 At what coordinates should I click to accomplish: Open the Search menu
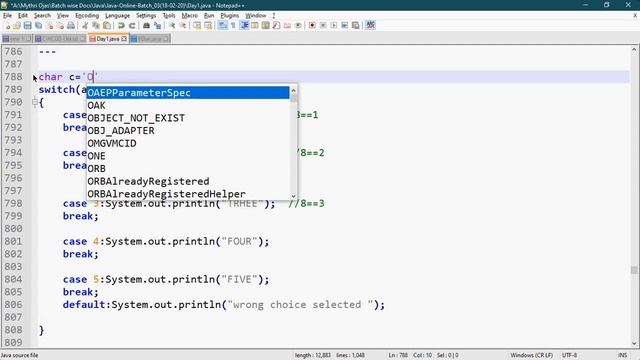pyautogui.click(x=42, y=16)
